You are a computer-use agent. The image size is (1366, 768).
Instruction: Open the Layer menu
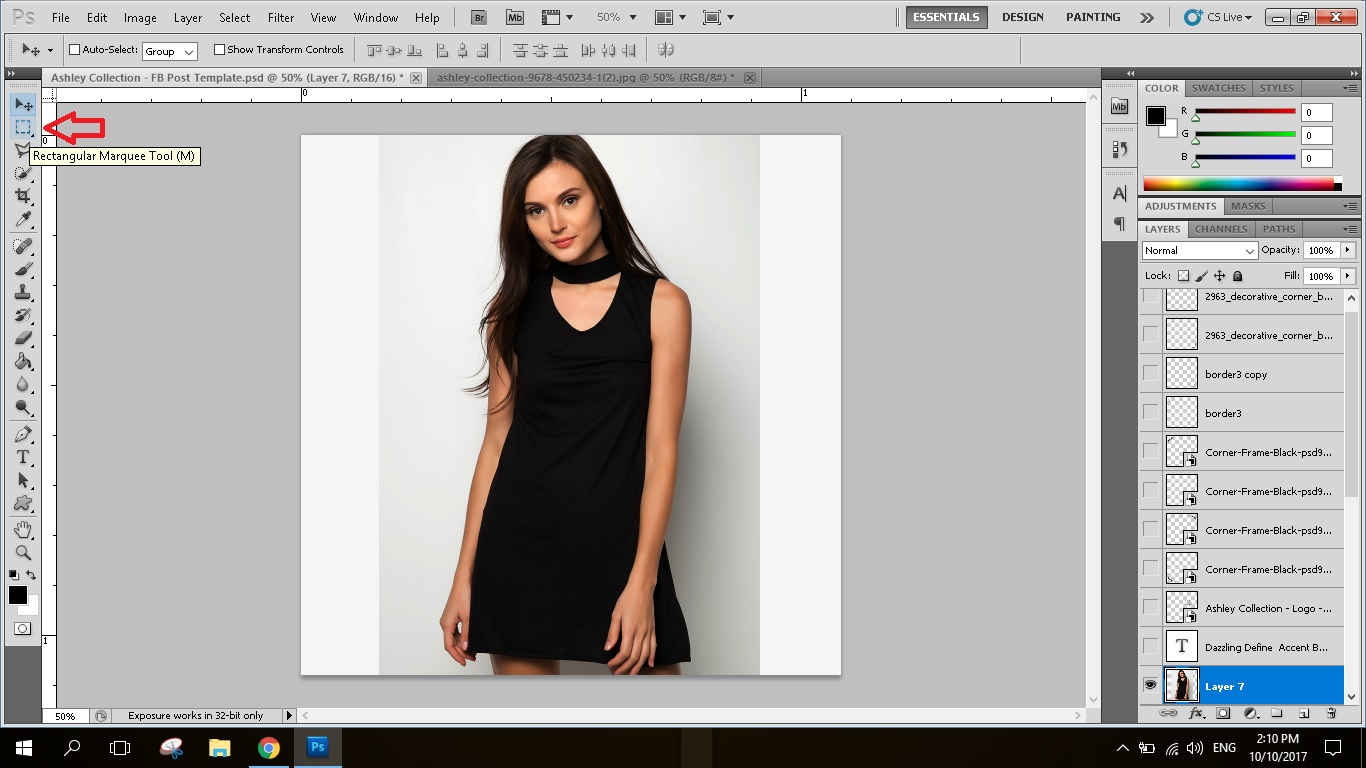pyautogui.click(x=188, y=18)
